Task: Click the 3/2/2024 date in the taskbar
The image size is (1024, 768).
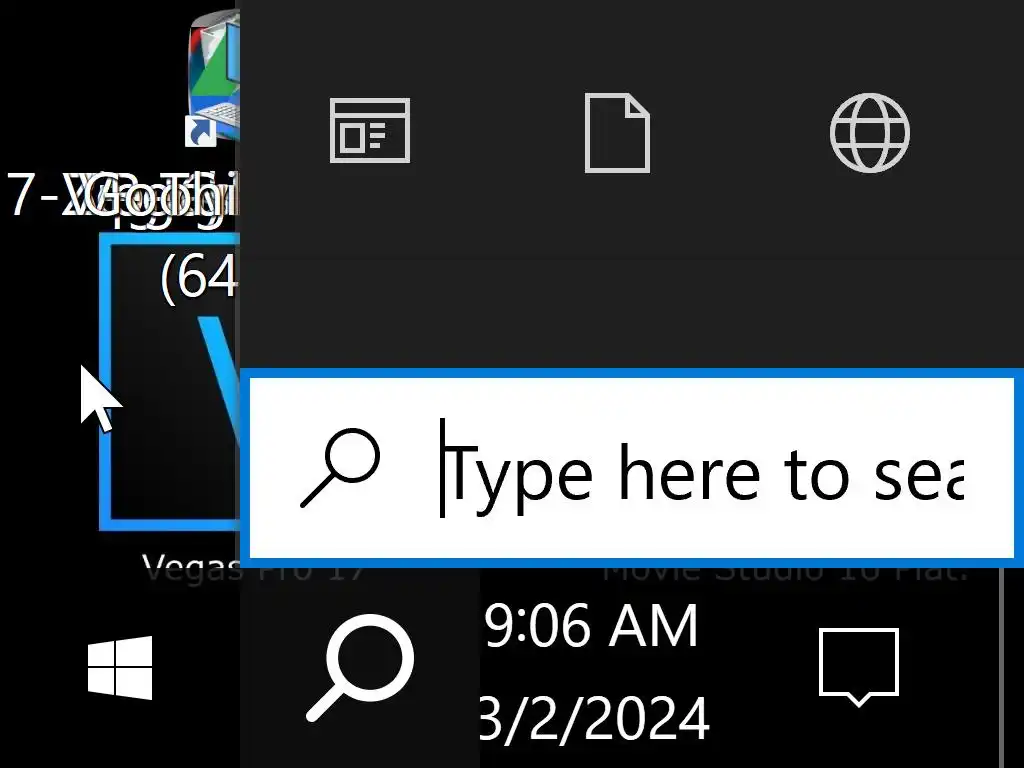Action: point(594,718)
